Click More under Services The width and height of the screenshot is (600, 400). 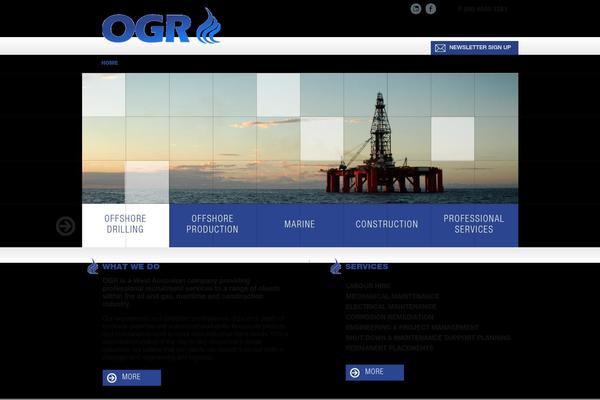(375, 372)
